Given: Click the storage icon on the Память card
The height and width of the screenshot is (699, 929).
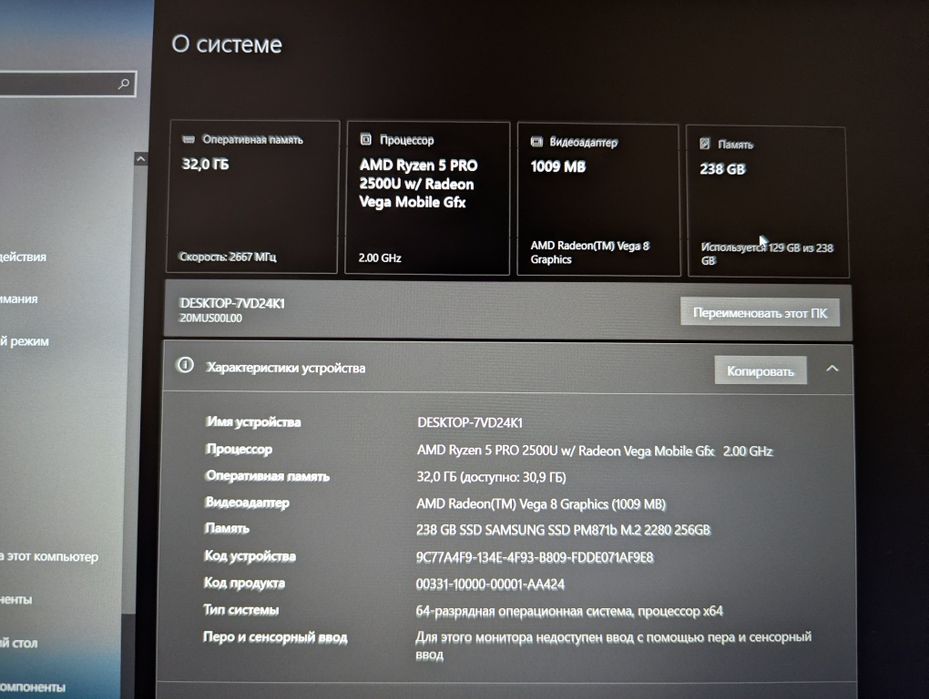Looking at the screenshot, I should [704, 143].
